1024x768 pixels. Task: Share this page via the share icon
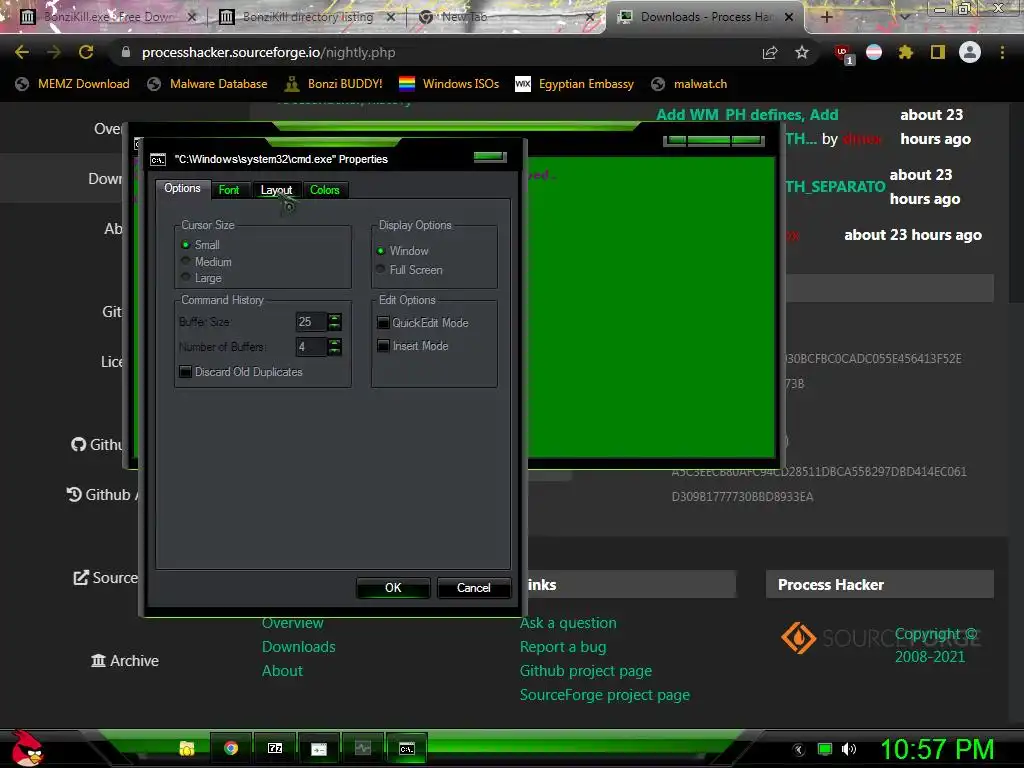click(x=770, y=52)
